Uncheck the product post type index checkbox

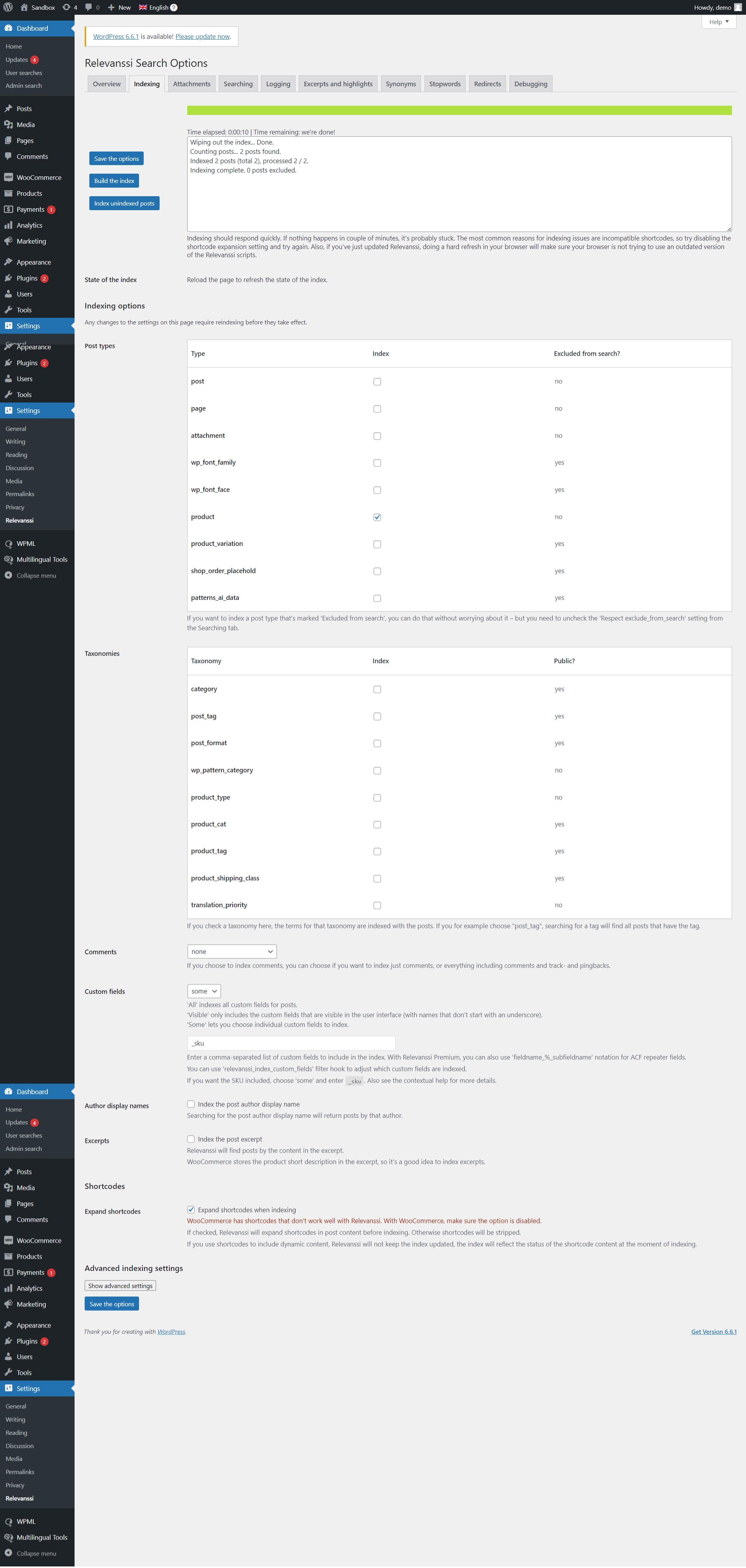point(377,517)
